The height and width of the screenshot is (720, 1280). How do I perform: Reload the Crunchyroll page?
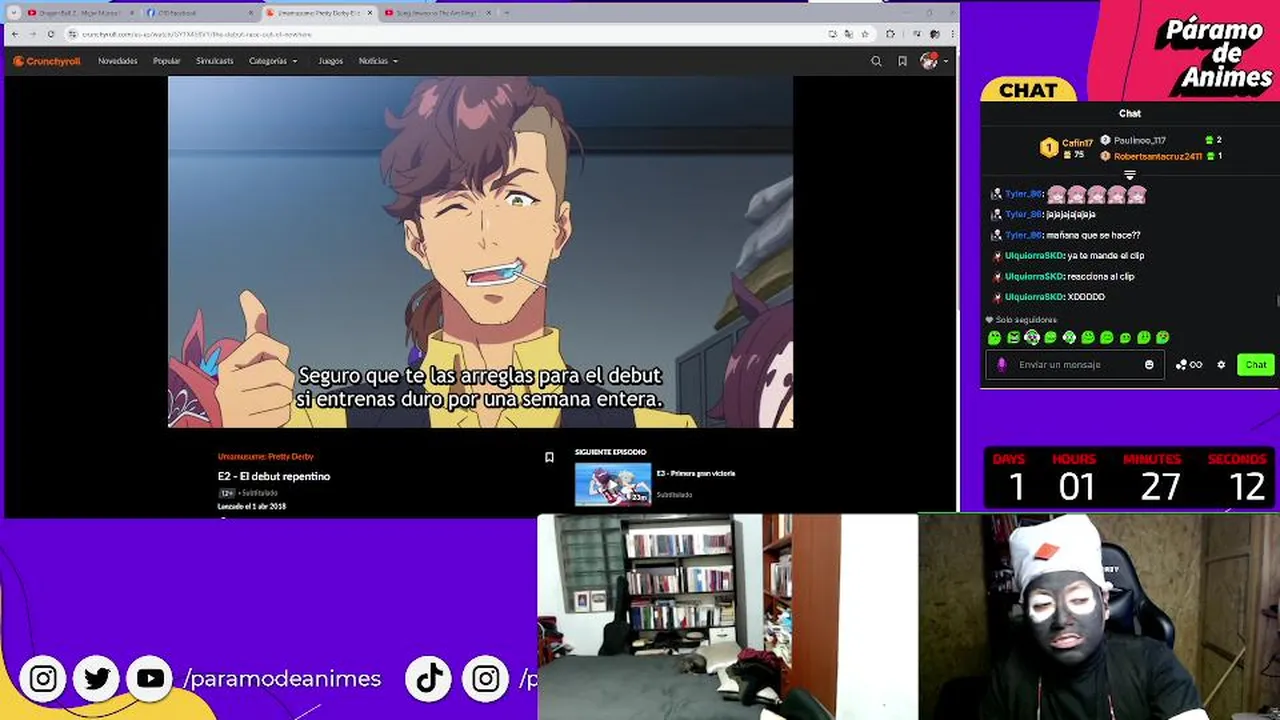[x=50, y=34]
